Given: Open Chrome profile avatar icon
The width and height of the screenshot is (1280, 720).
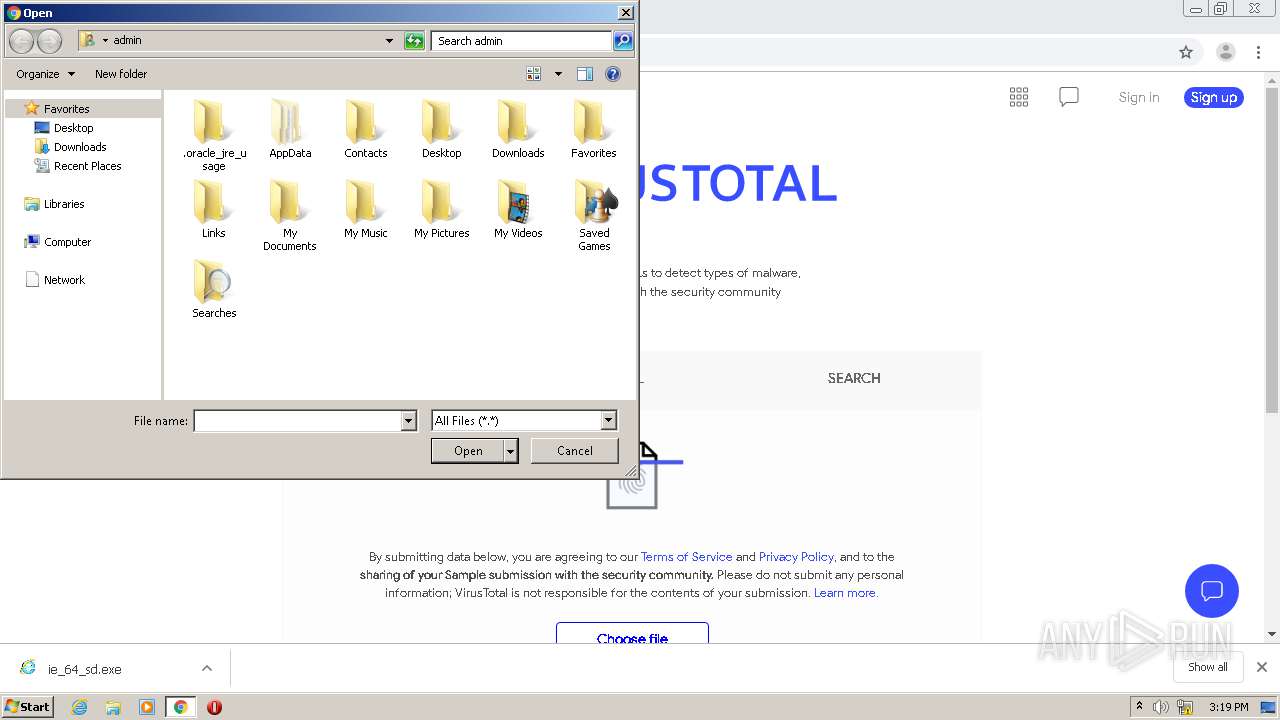Looking at the screenshot, I should (x=1225, y=52).
